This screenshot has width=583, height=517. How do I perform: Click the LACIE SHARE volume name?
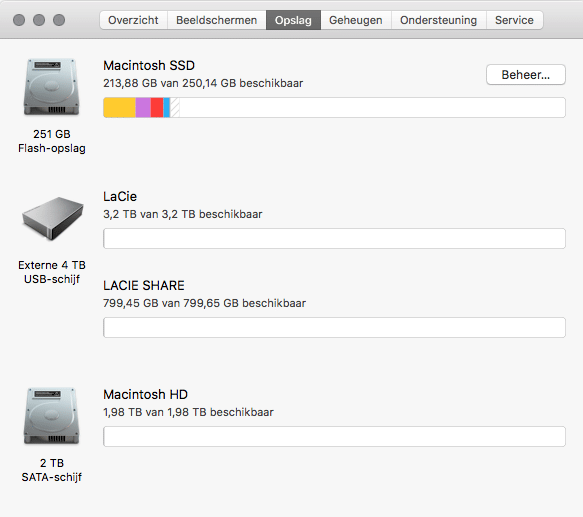[144, 286]
